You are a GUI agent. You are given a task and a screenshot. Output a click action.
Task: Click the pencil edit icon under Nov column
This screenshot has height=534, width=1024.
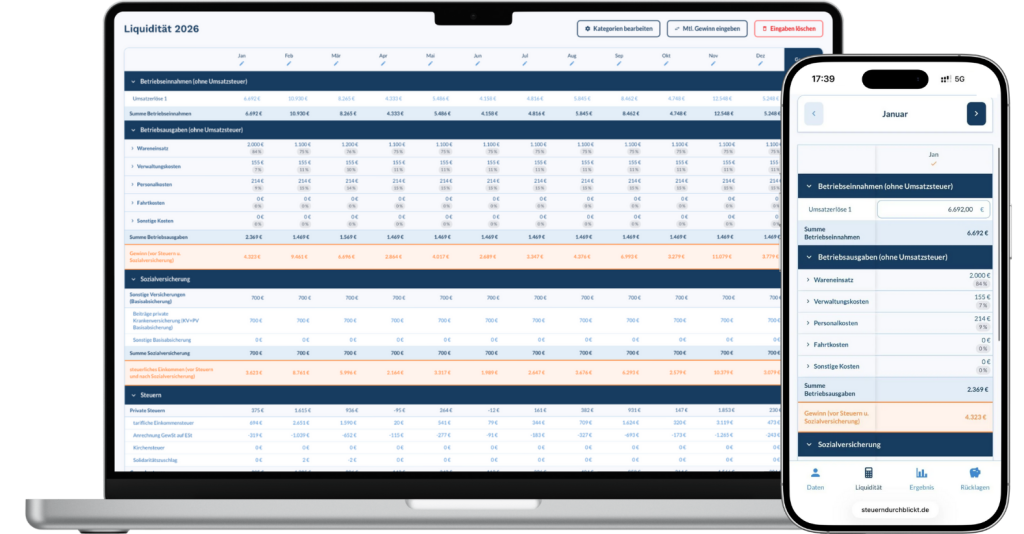714,63
